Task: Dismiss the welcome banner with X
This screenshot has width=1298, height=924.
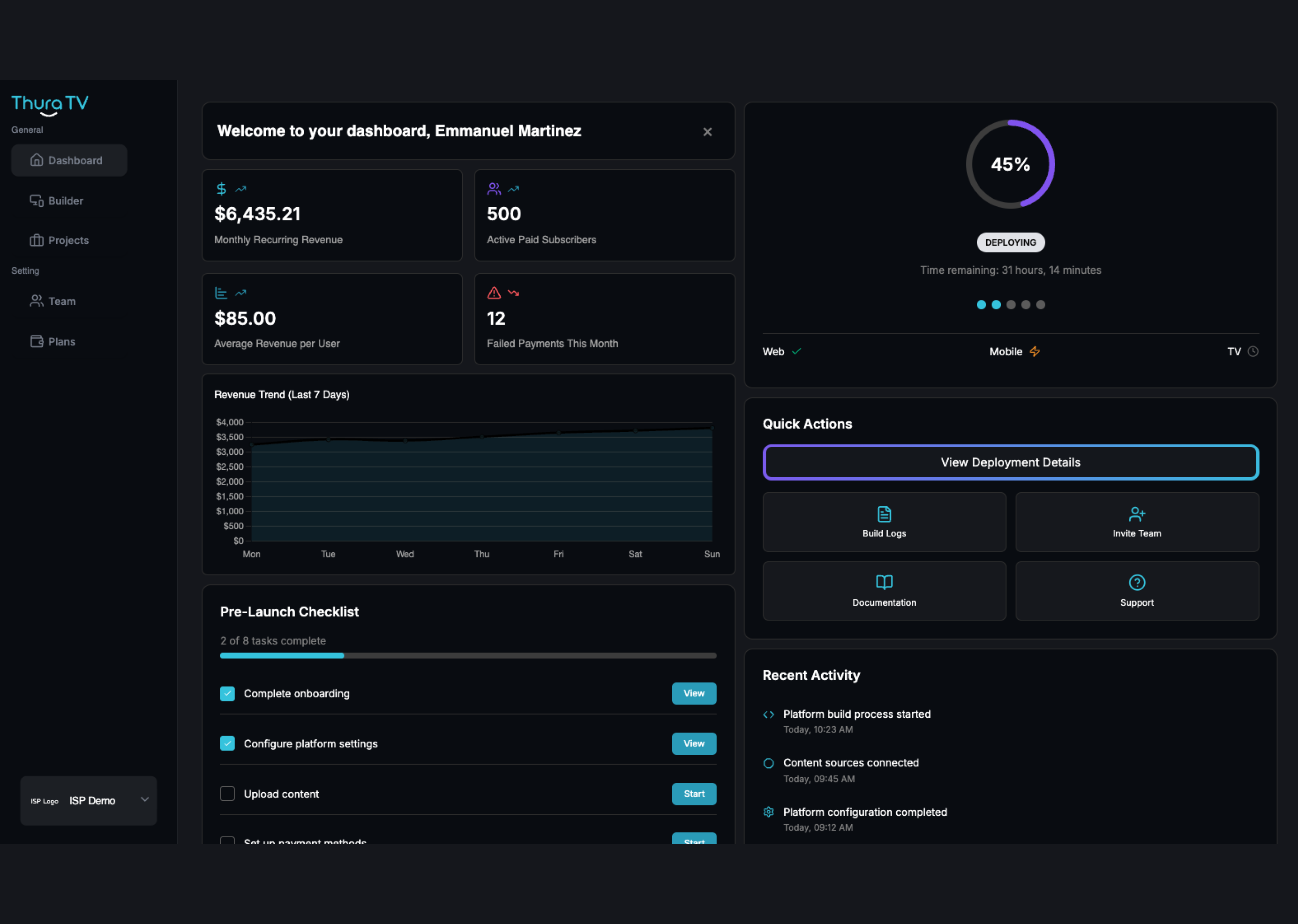Action: pyautogui.click(x=707, y=132)
